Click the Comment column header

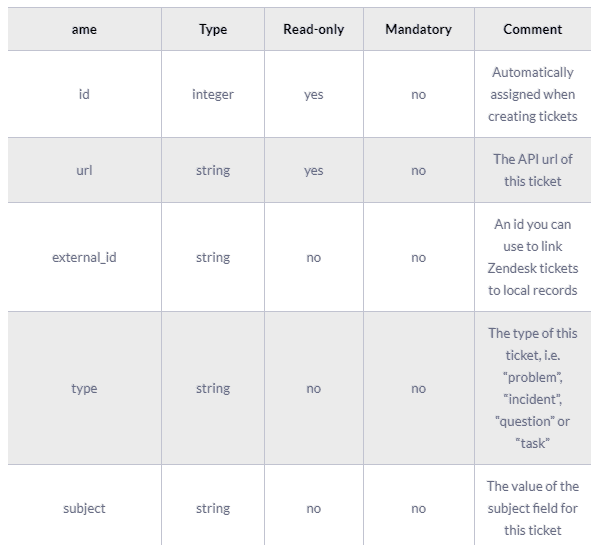(533, 29)
